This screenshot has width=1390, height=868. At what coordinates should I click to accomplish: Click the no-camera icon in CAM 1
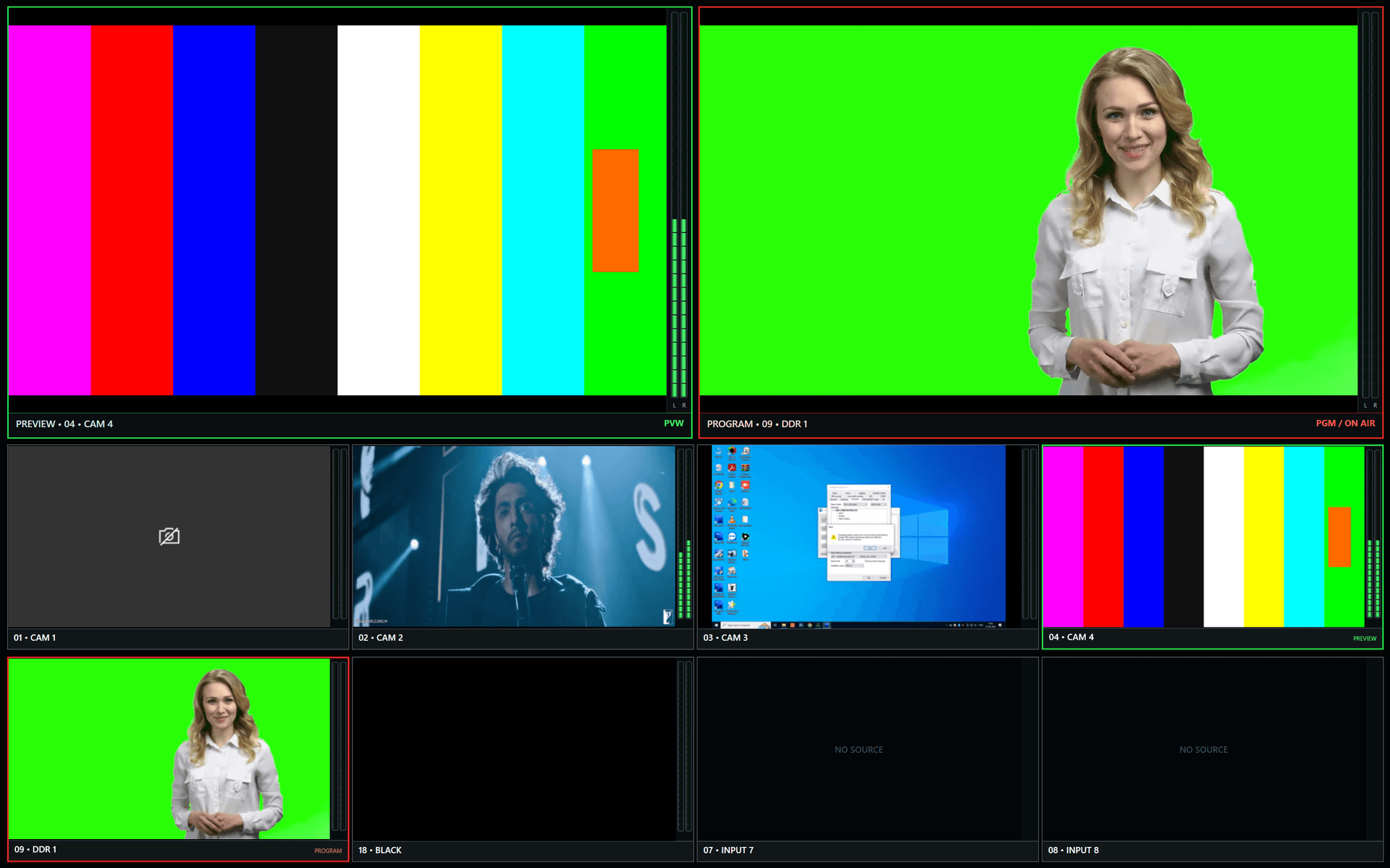point(169,536)
